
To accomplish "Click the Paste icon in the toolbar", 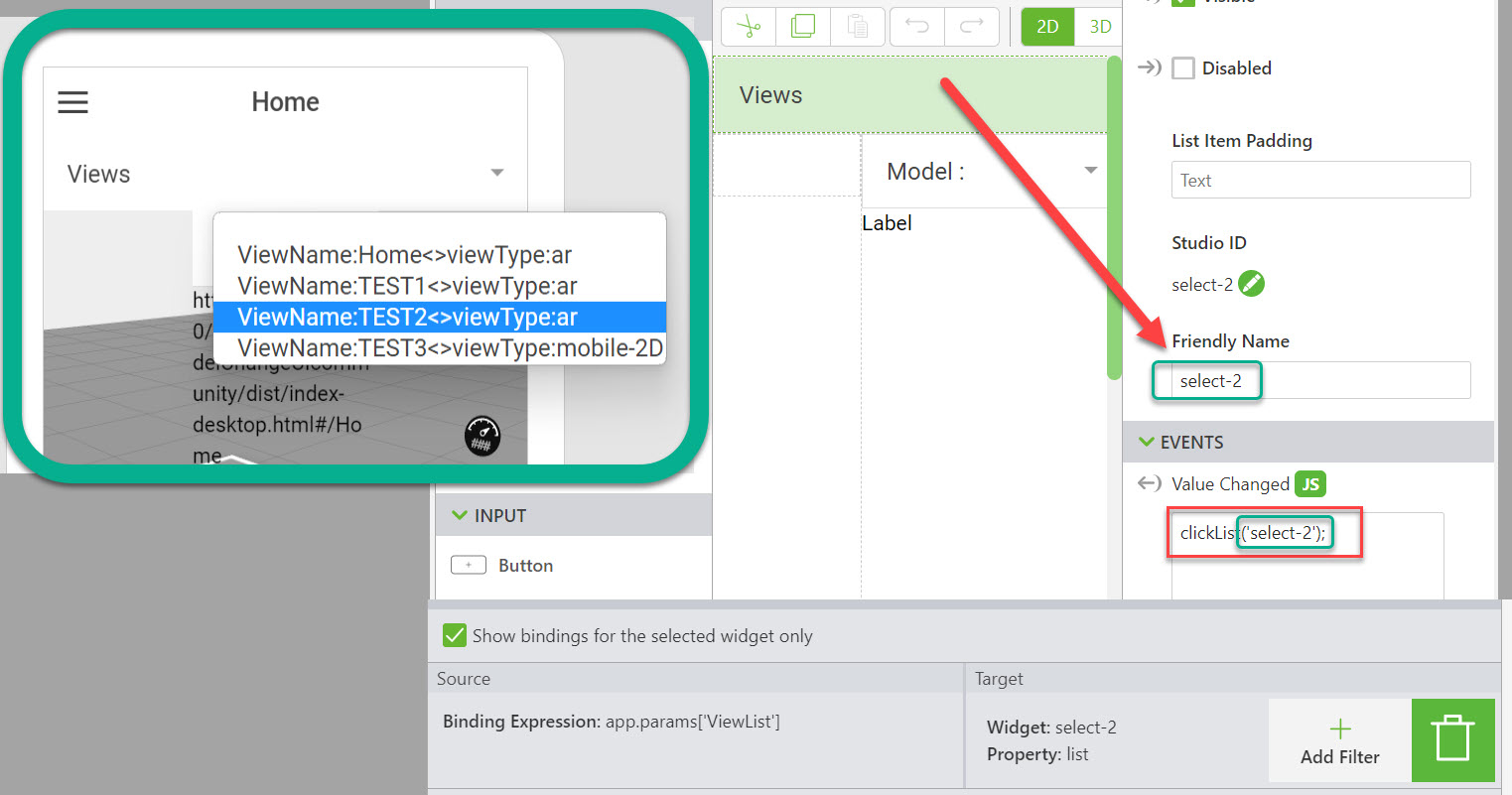I will (x=857, y=27).
